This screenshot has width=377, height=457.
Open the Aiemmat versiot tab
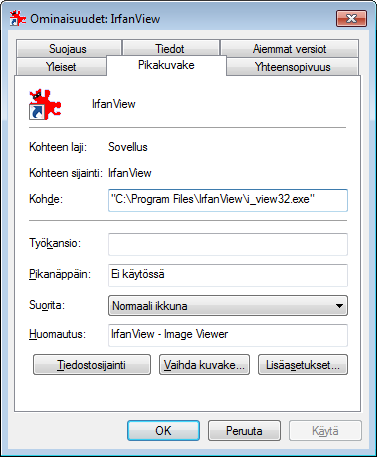tap(289, 49)
